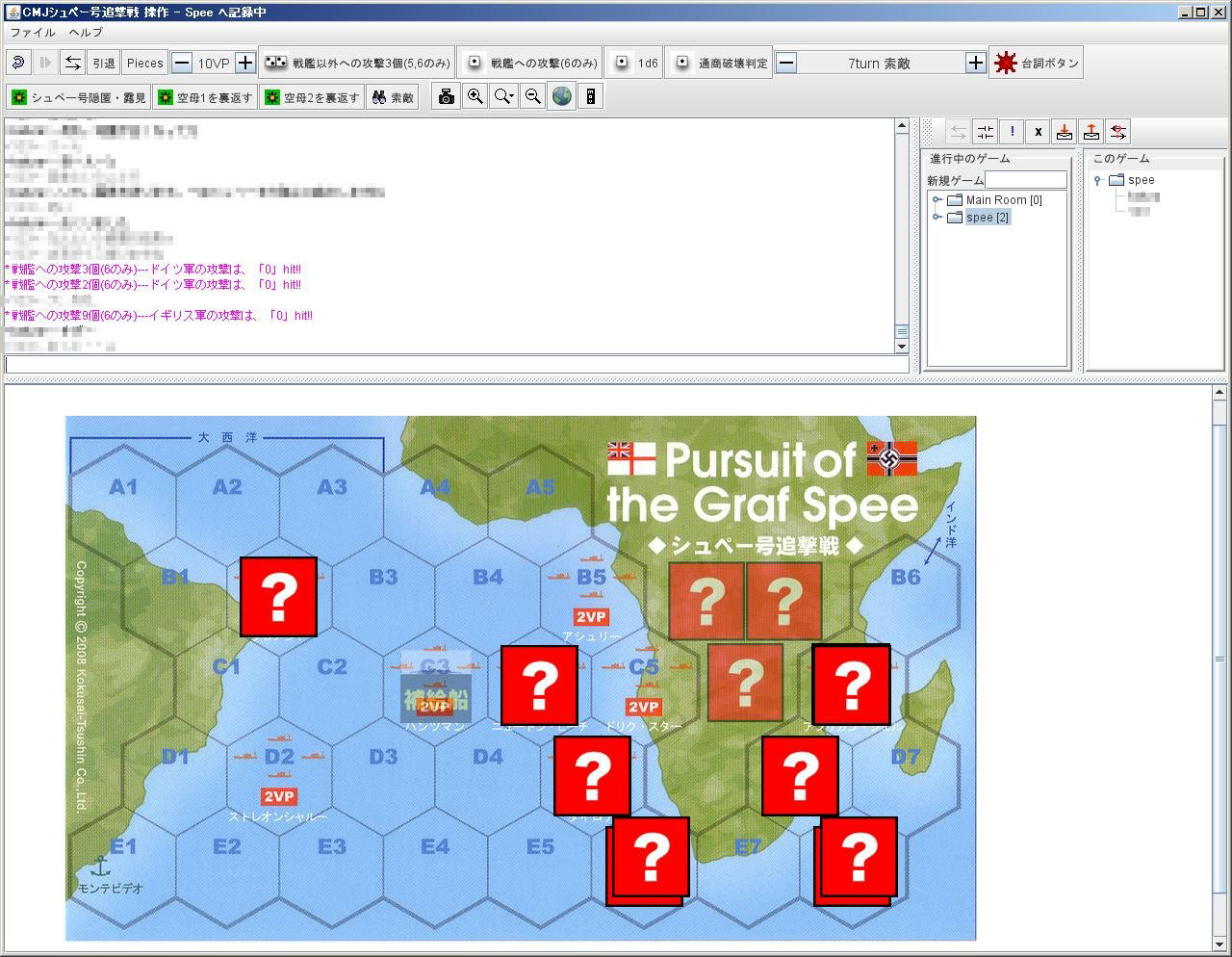Viewport: 1232px width, 957px height.
Task: Click chat line 戦艦への攻撃3個 ドイツ軍の攻撃
Action: pyautogui.click(x=153, y=270)
